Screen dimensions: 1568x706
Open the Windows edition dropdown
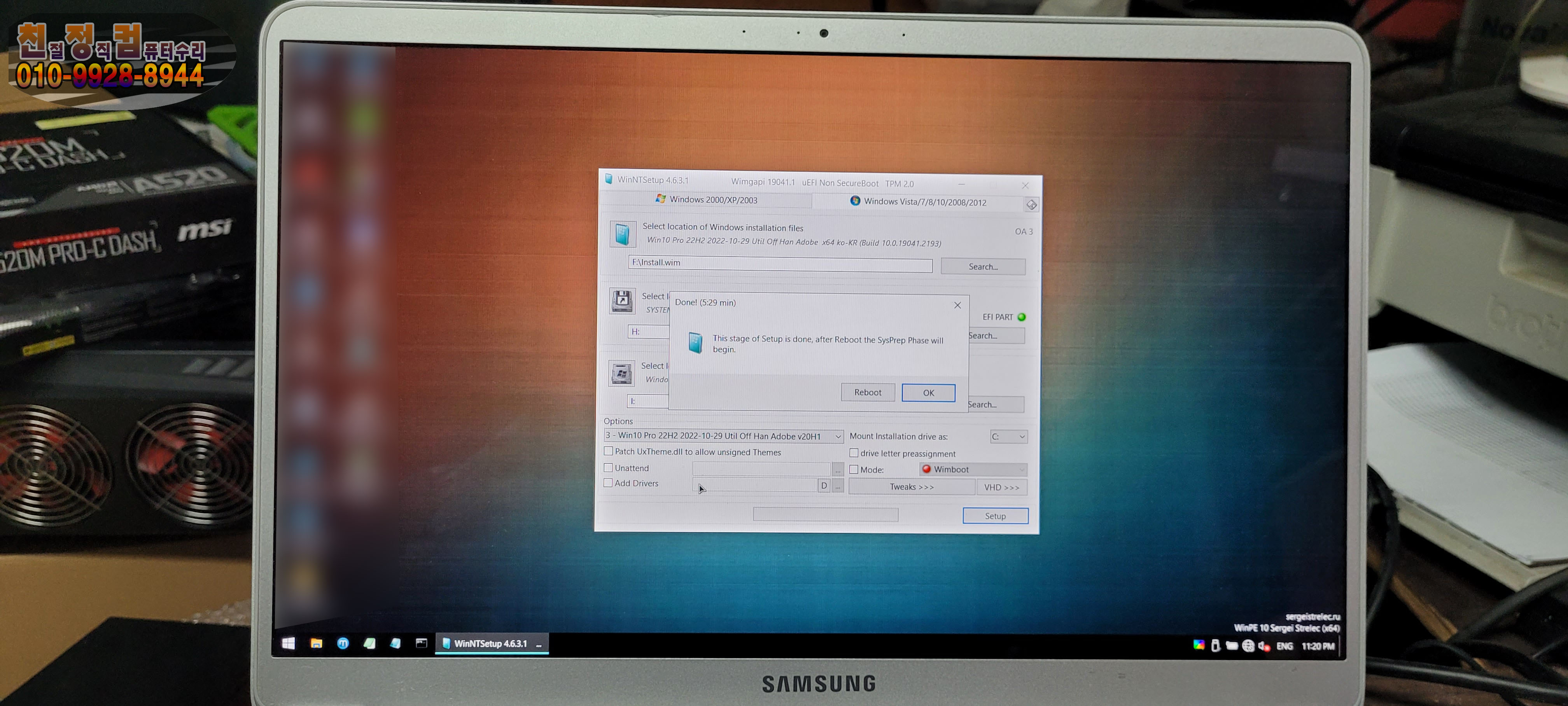838,436
